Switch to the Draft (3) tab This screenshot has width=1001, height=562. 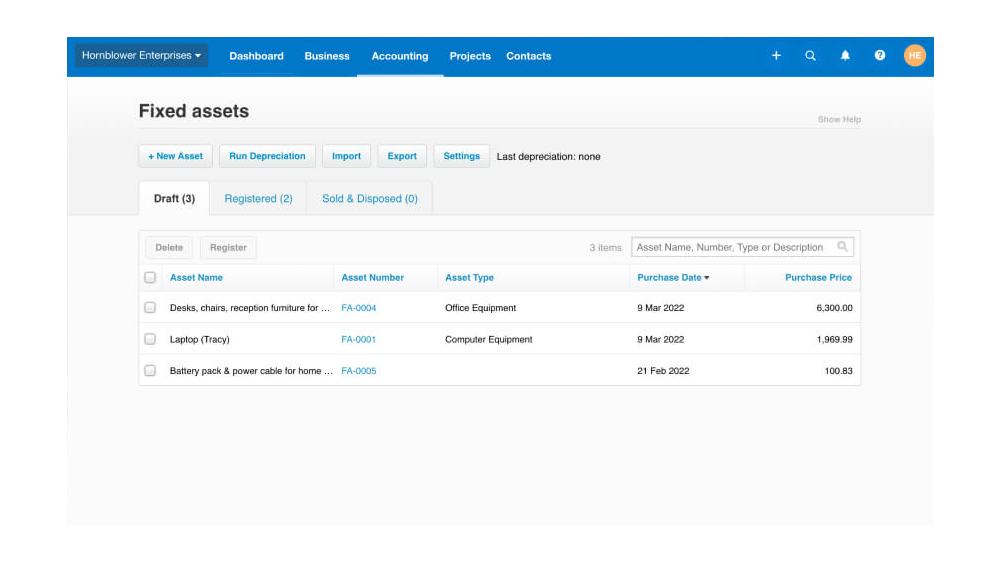tap(174, 199)
